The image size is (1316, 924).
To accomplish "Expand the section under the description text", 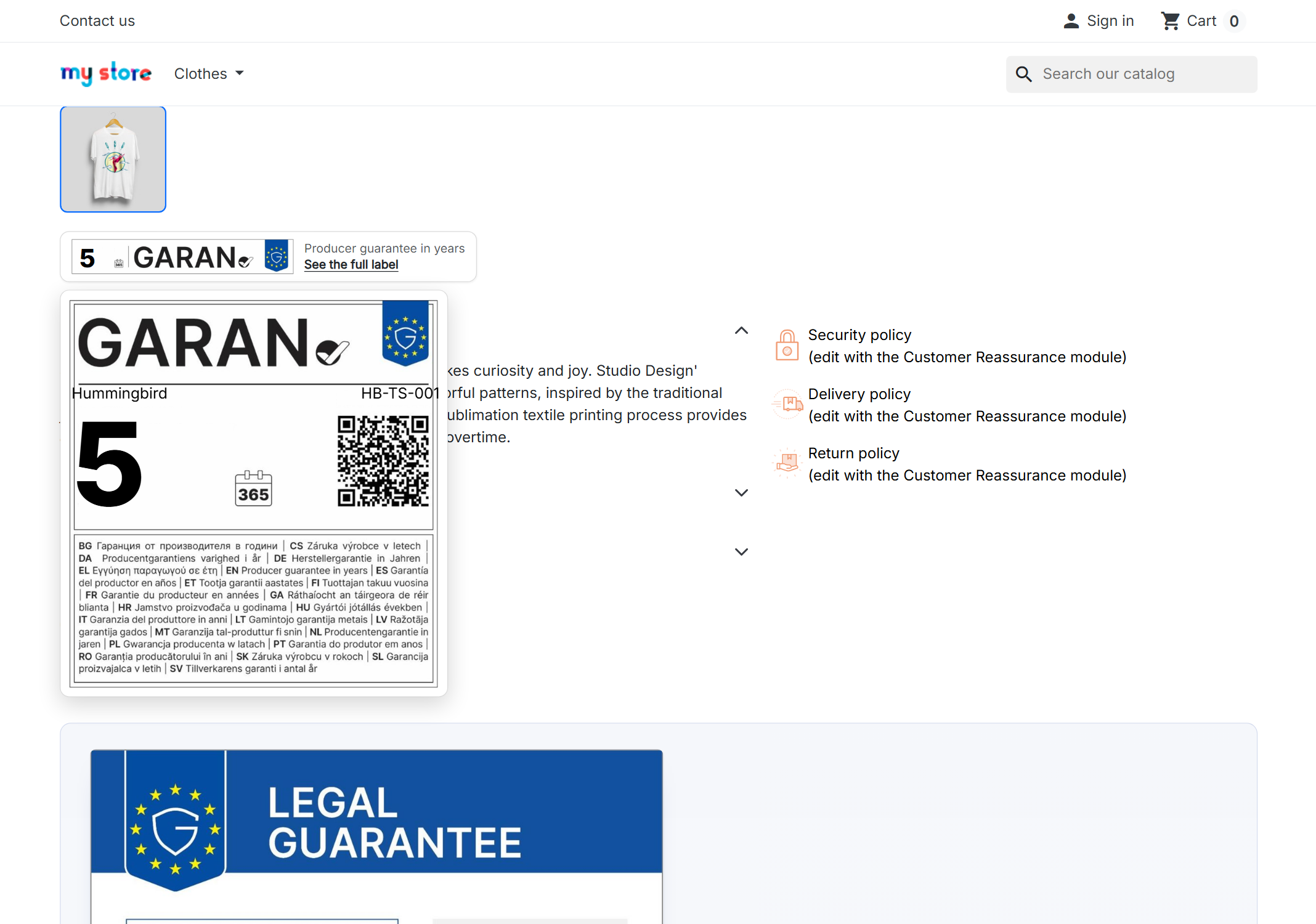I will point(742,493).
